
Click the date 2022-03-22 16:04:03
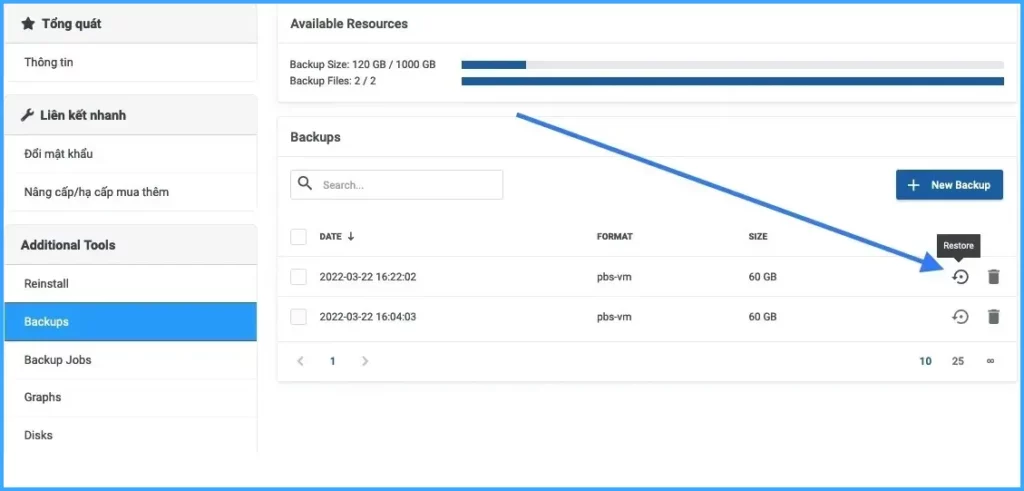pos(368,317)
